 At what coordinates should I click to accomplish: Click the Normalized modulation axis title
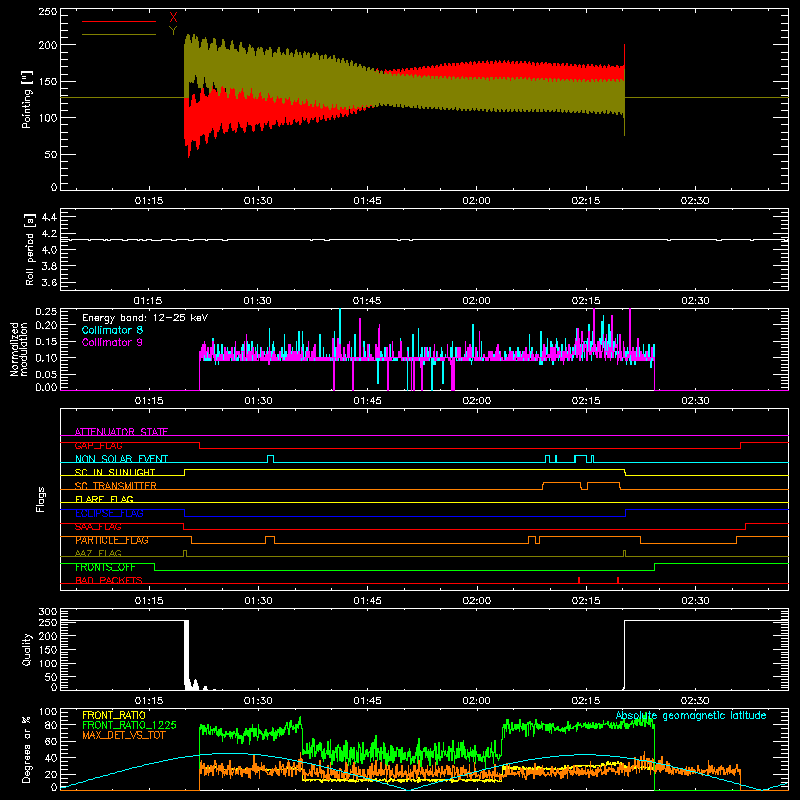pos(19,349)
